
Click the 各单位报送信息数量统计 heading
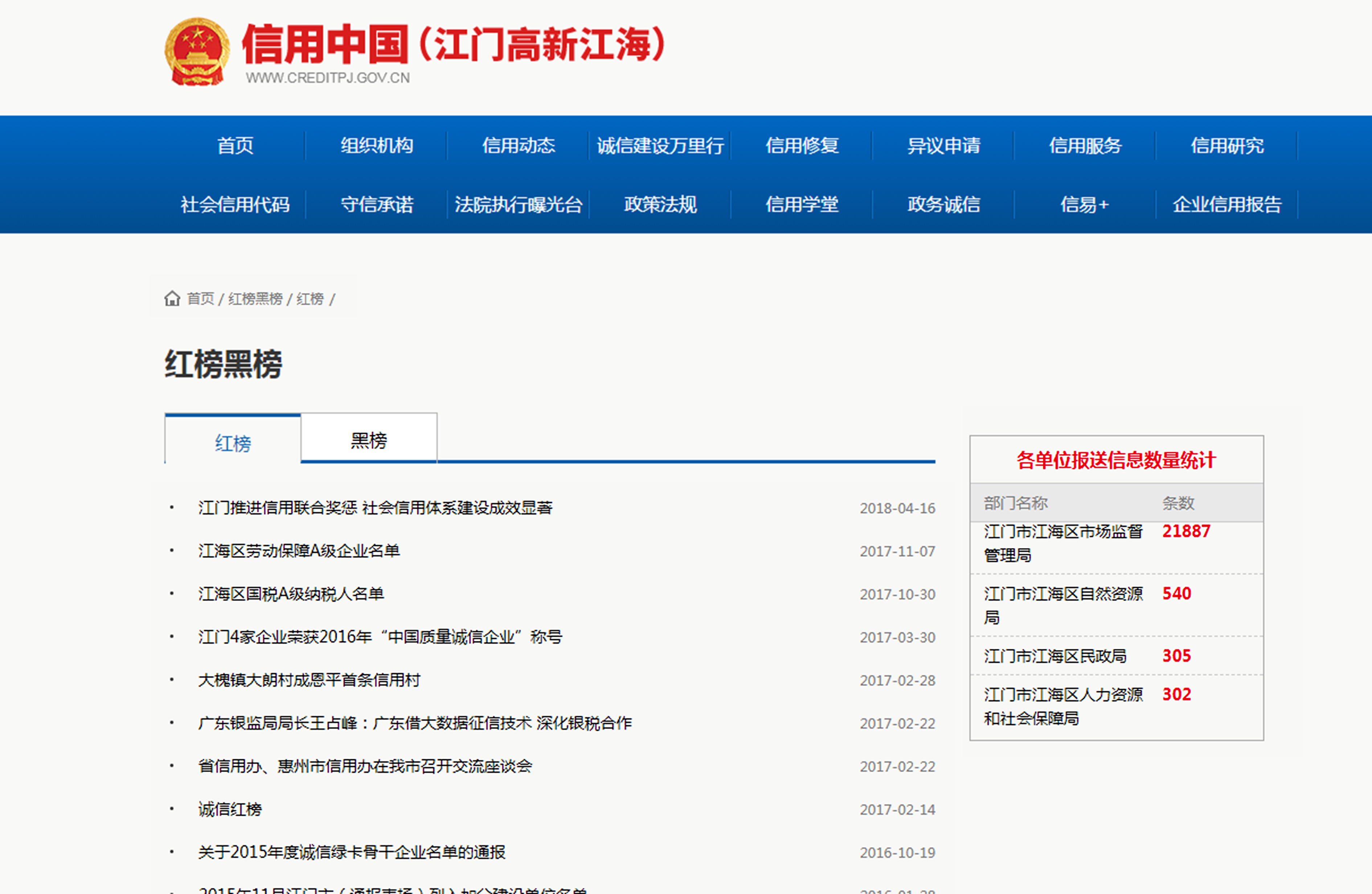[x=1116, y=460]
